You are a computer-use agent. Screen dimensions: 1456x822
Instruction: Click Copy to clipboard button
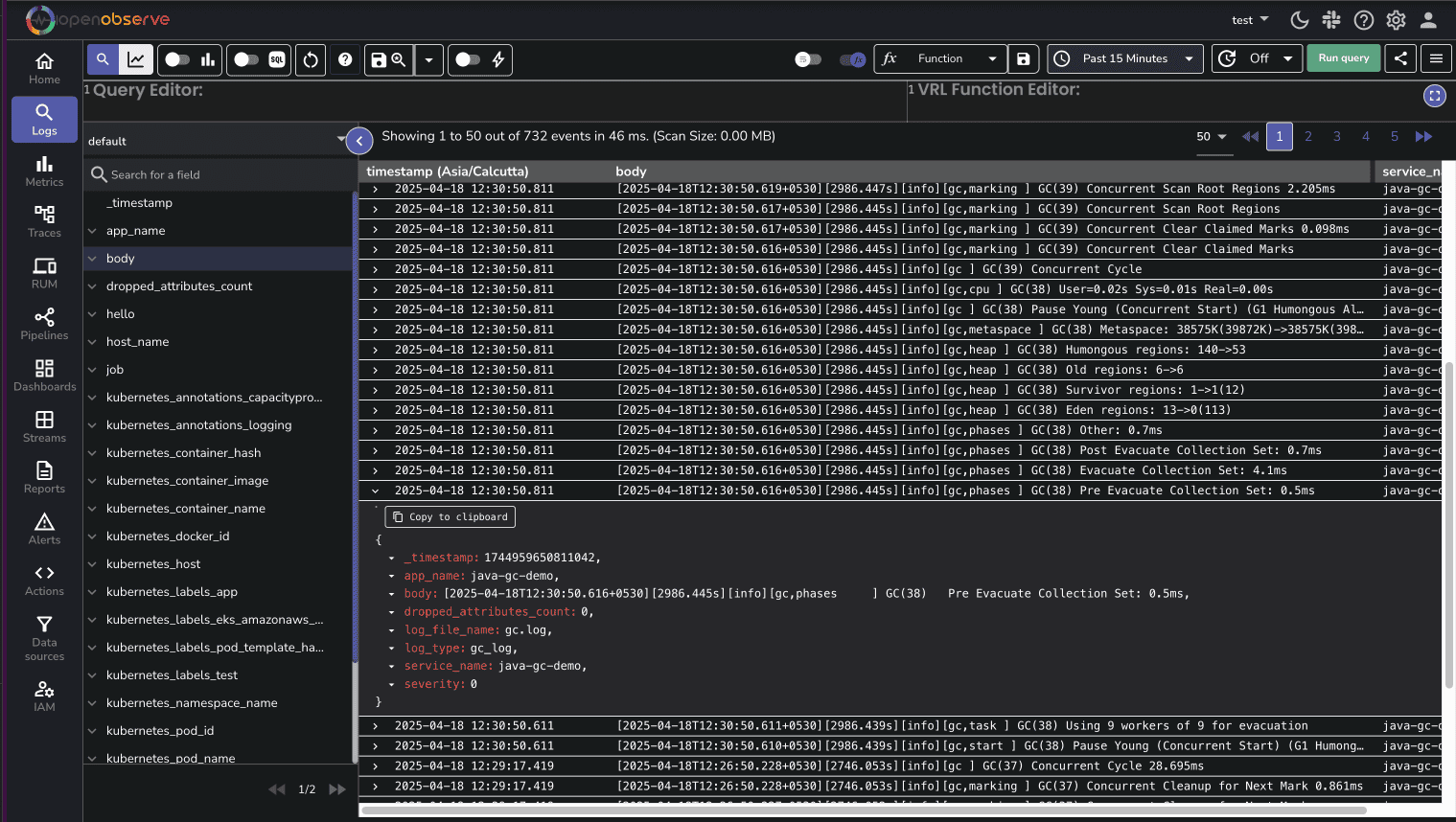point(450,517)
